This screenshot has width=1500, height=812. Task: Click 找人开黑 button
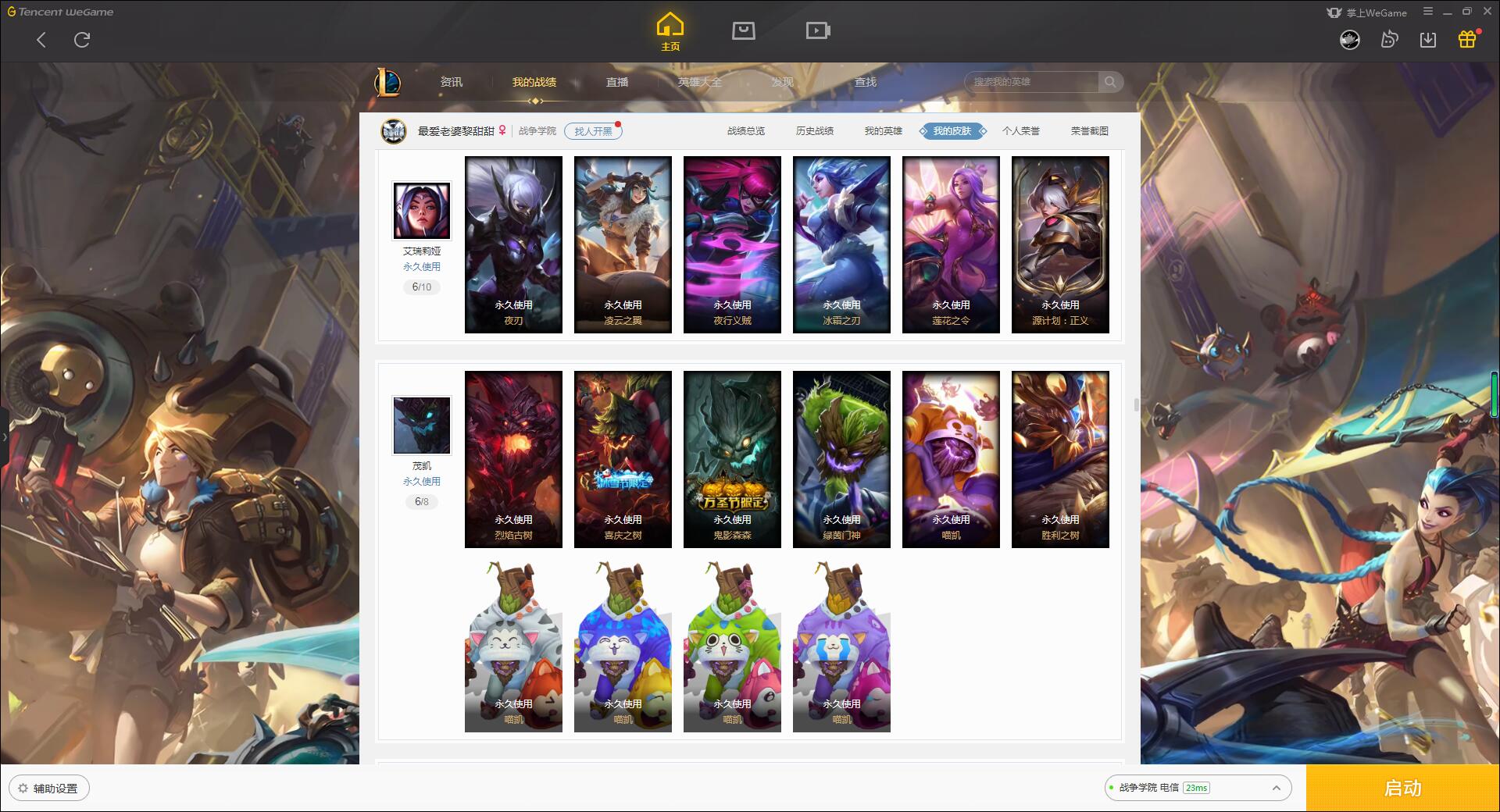point(594,131)
